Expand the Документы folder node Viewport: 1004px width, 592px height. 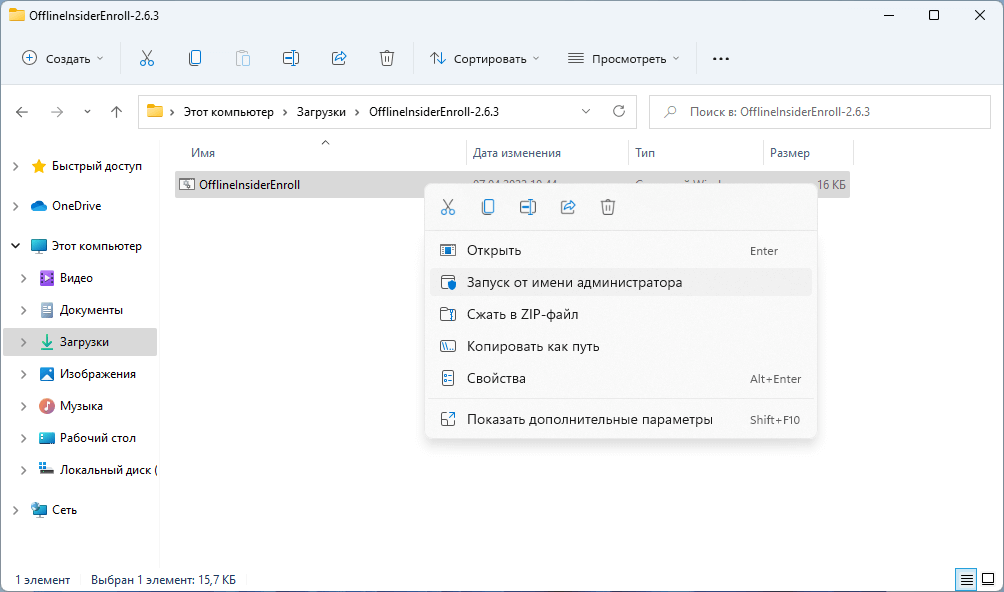click(x=24, y=310)
